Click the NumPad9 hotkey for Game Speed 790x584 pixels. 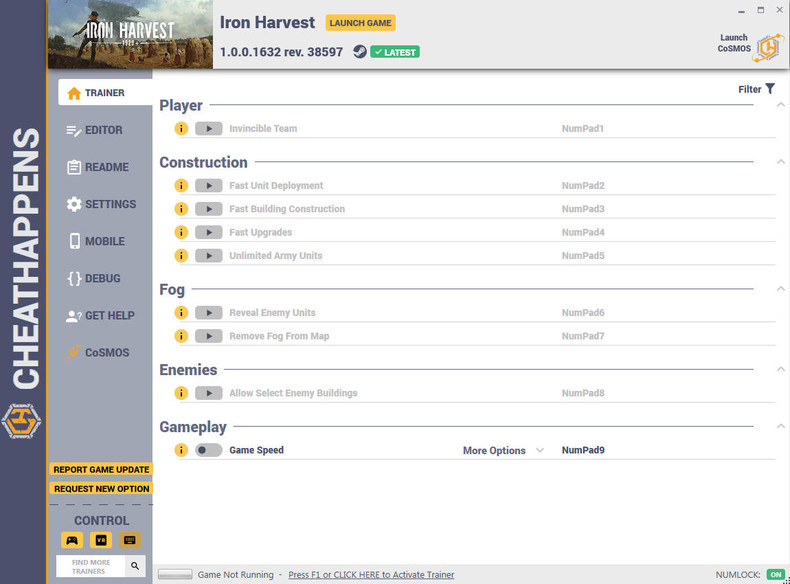583,450
